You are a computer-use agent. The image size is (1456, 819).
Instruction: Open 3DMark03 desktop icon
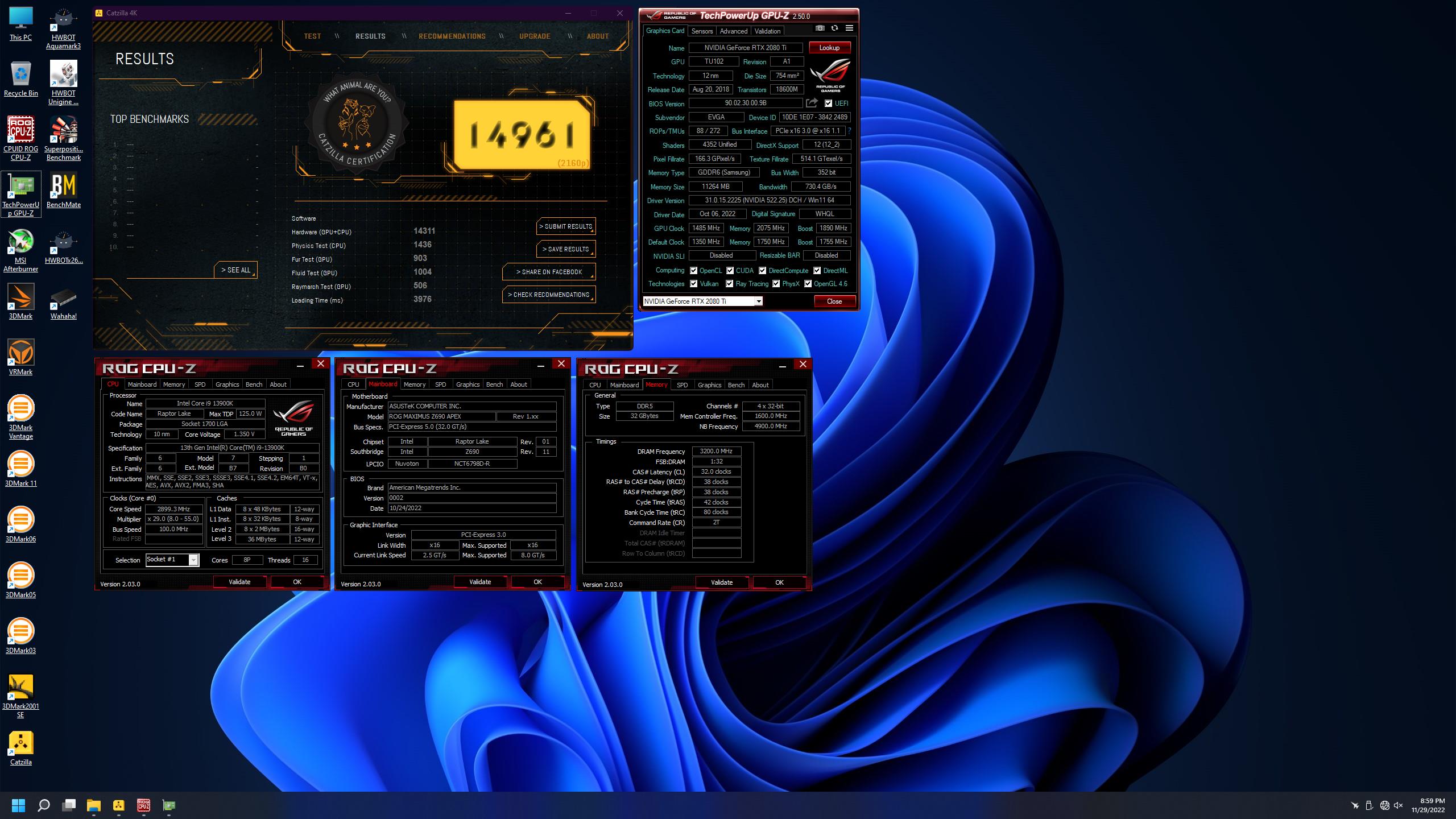[21, 636]
